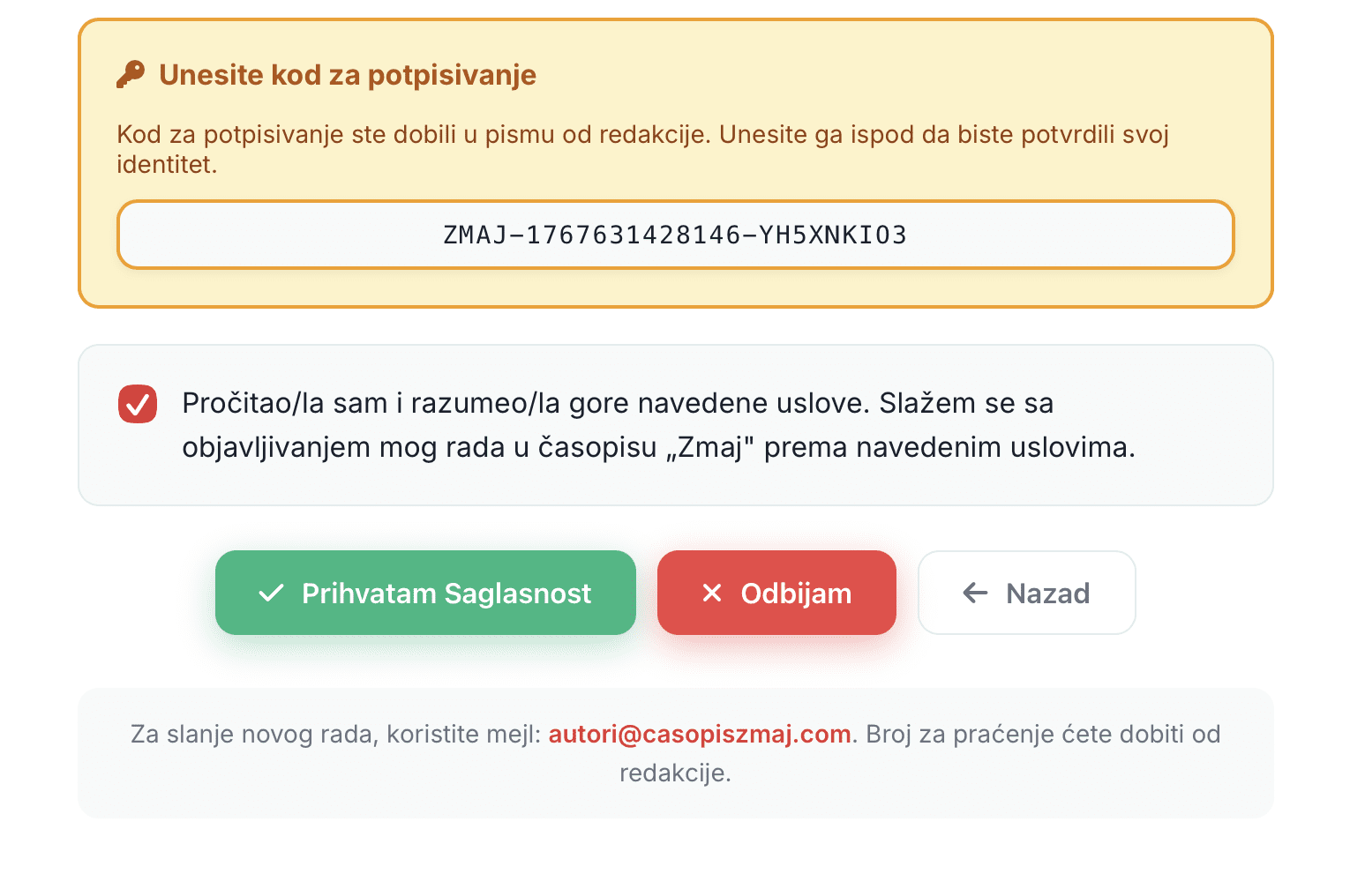The width and height of the screenshot is (1350, 896).
Task: Click the text "Za slanje novog rada"
Action: (x=254, y=734)
